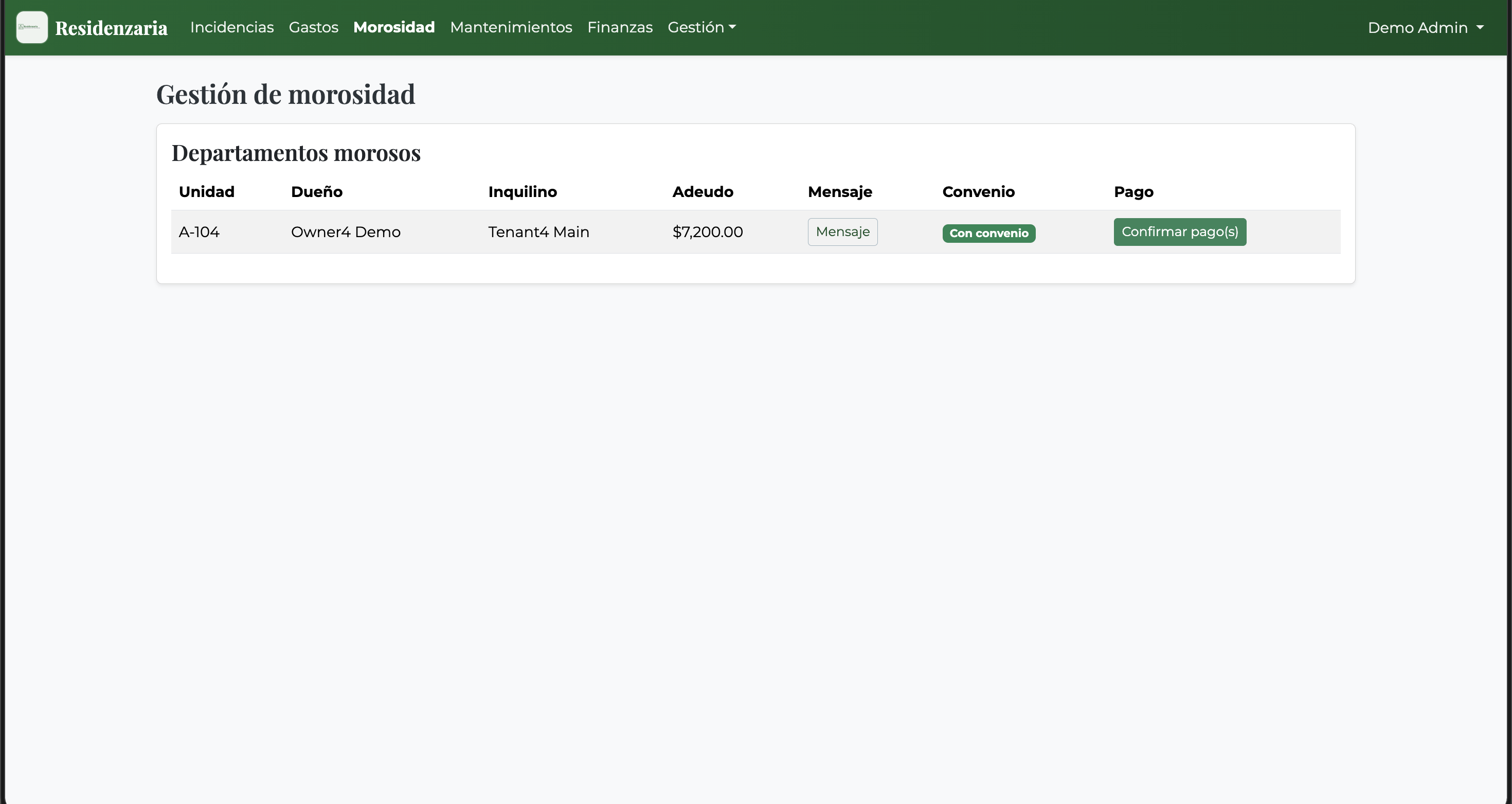The image size is (1512, 804).
Task: Open the Residenzaria brand home link
Action: click(x=111, y=28)
